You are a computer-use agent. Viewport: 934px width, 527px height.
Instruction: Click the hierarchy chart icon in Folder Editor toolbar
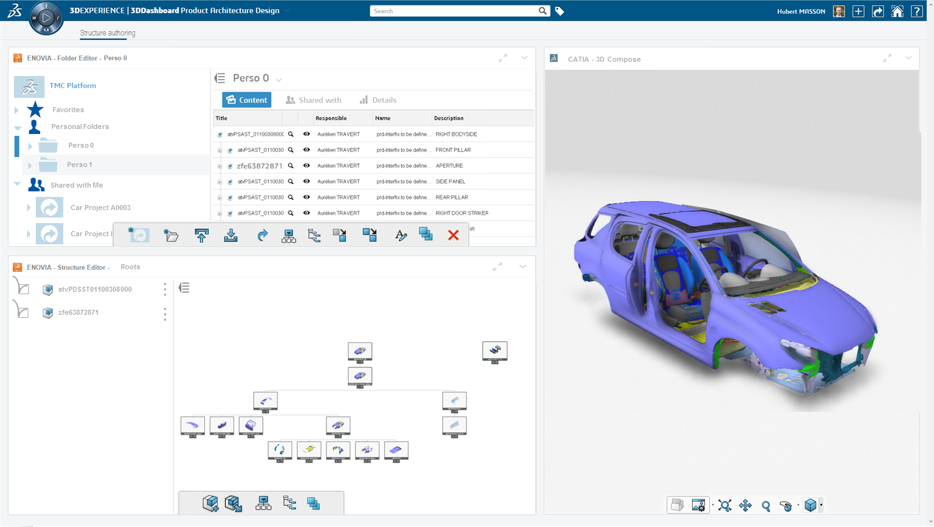[288, 236]
